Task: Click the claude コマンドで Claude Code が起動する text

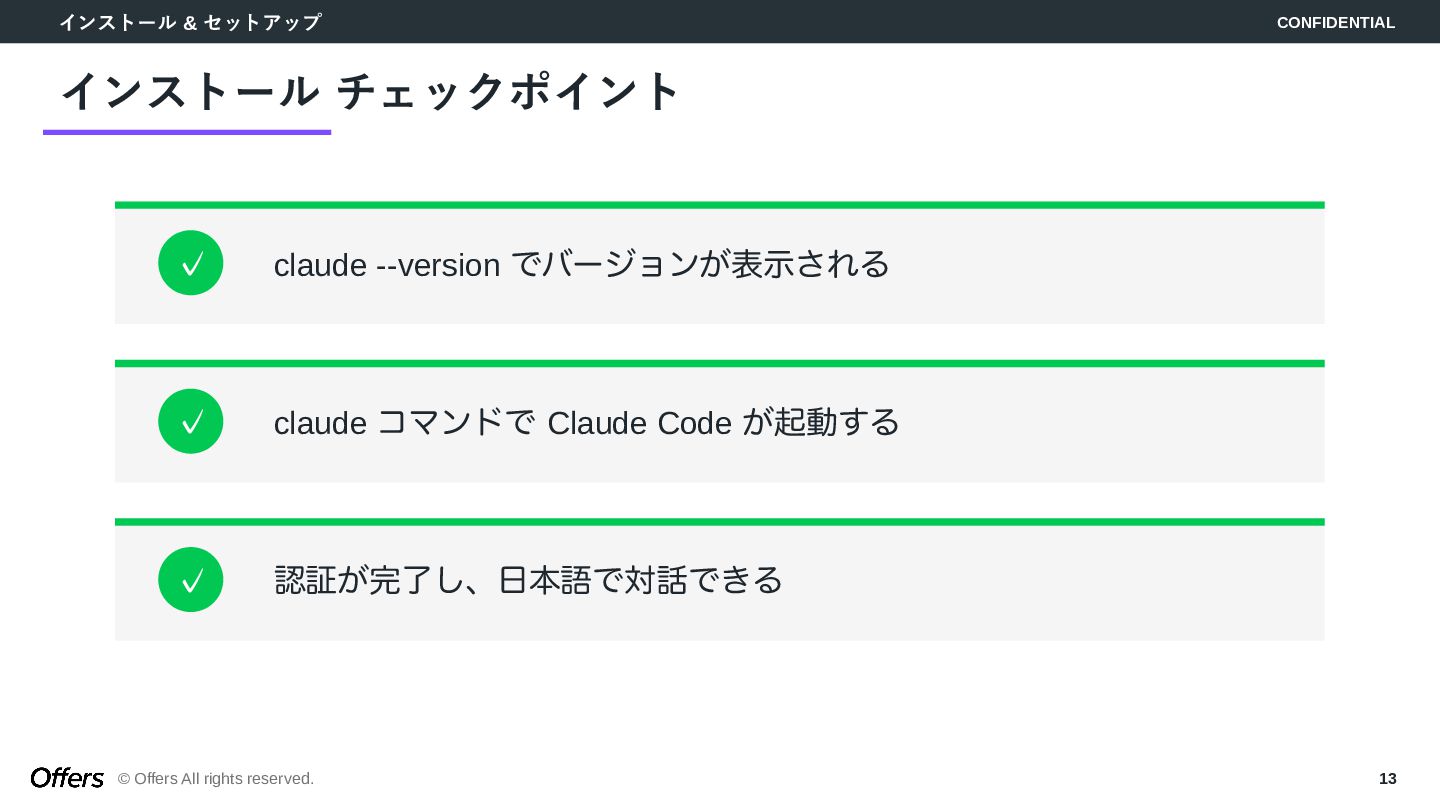Action: [x=587, y=422]
